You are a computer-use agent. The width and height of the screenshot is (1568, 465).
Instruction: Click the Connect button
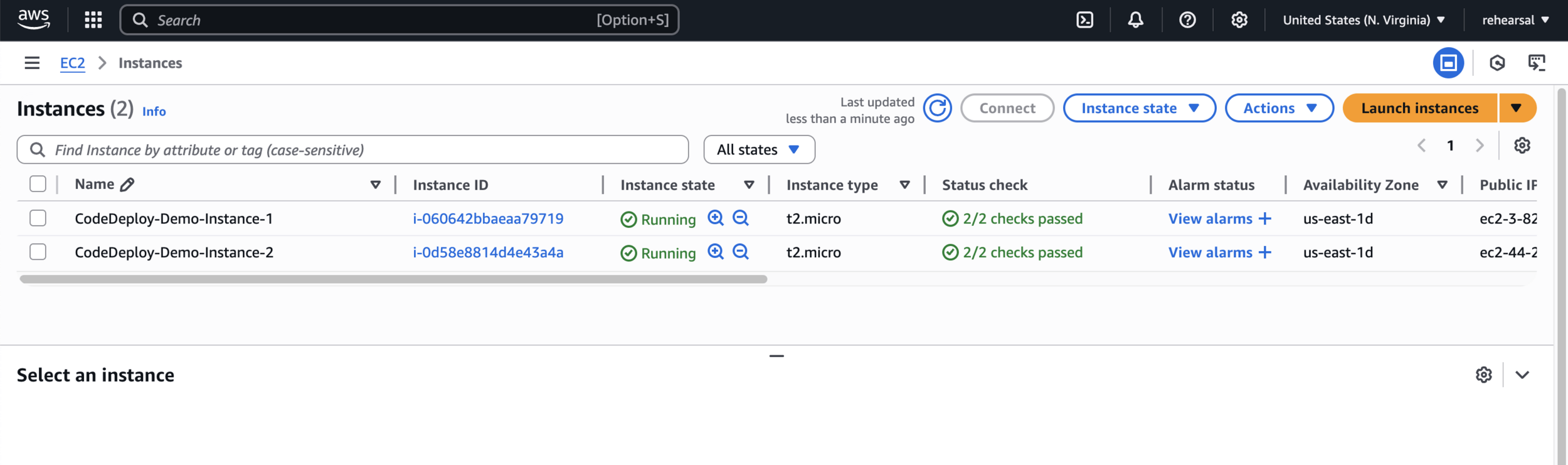[1007, 108]
